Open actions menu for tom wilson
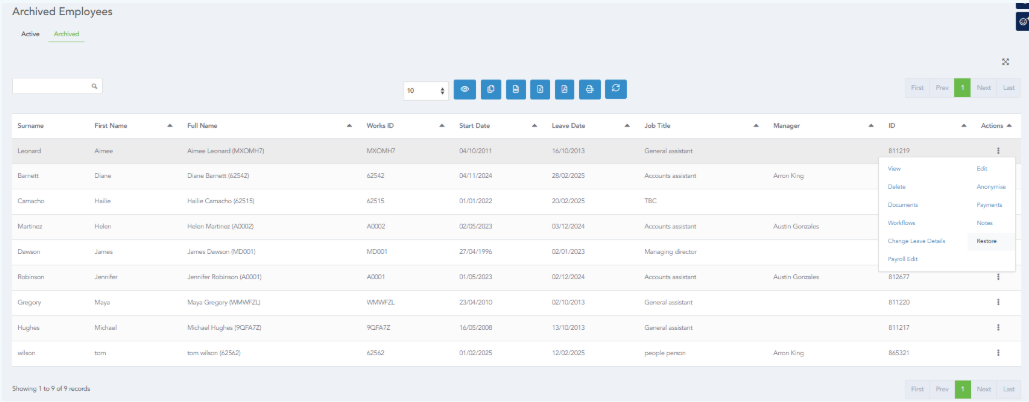This screenshot has width=1029, height=402. point(997,352)
